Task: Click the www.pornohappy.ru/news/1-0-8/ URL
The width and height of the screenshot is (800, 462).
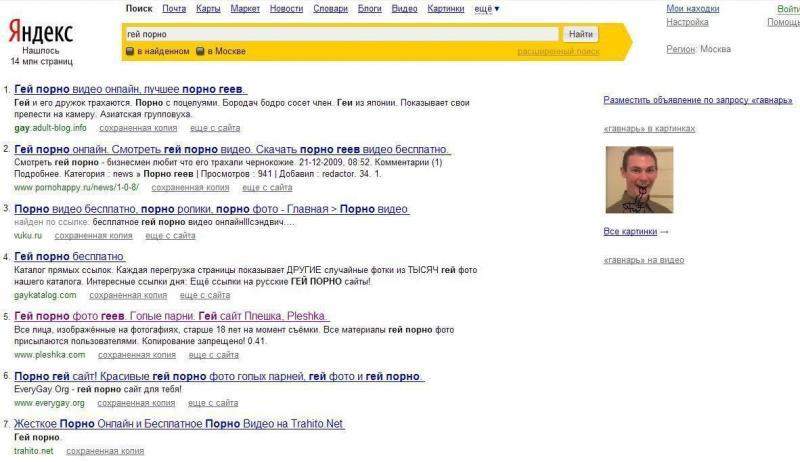Action: (77, 188)
